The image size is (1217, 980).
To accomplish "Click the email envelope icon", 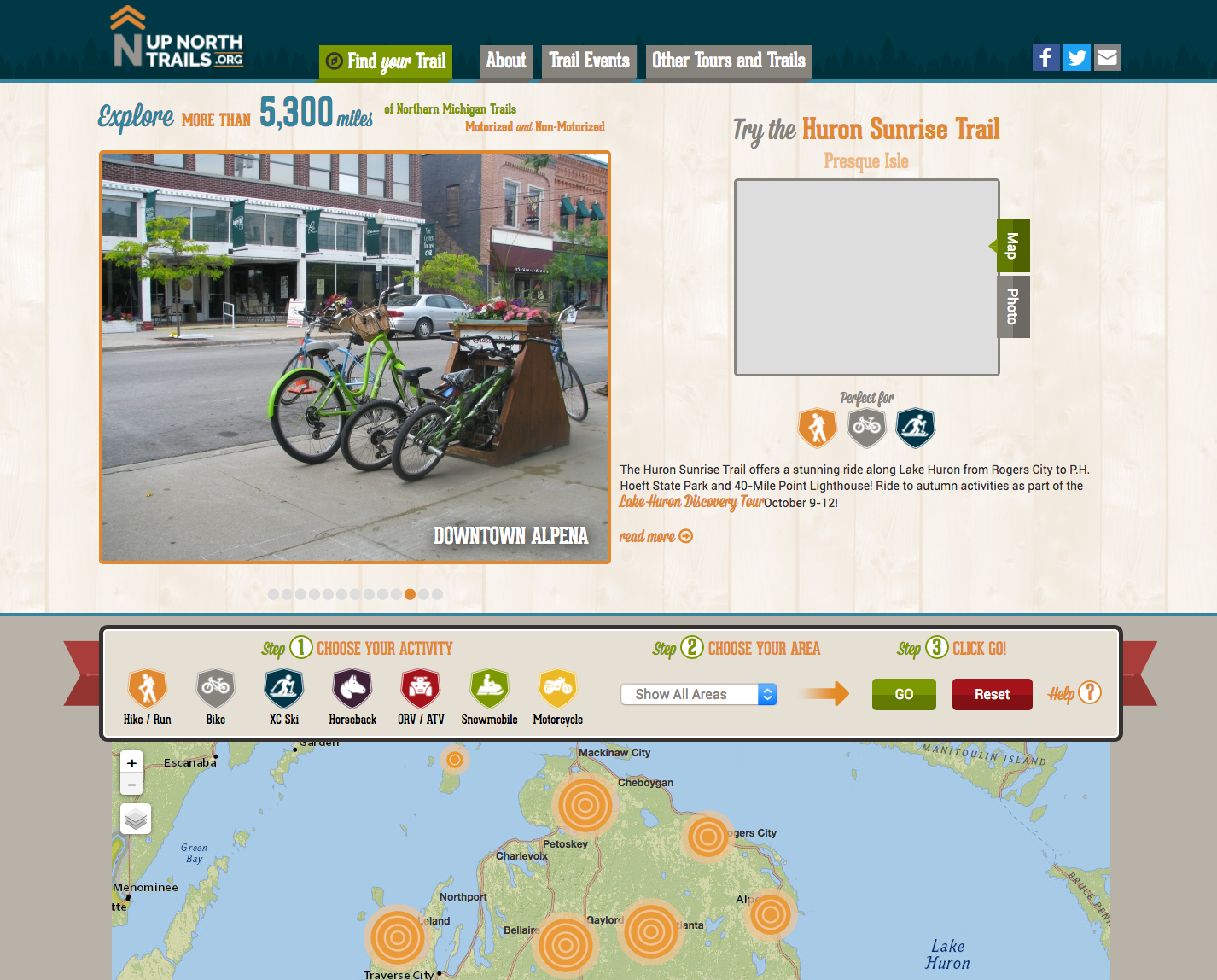I will (1108, 57).
